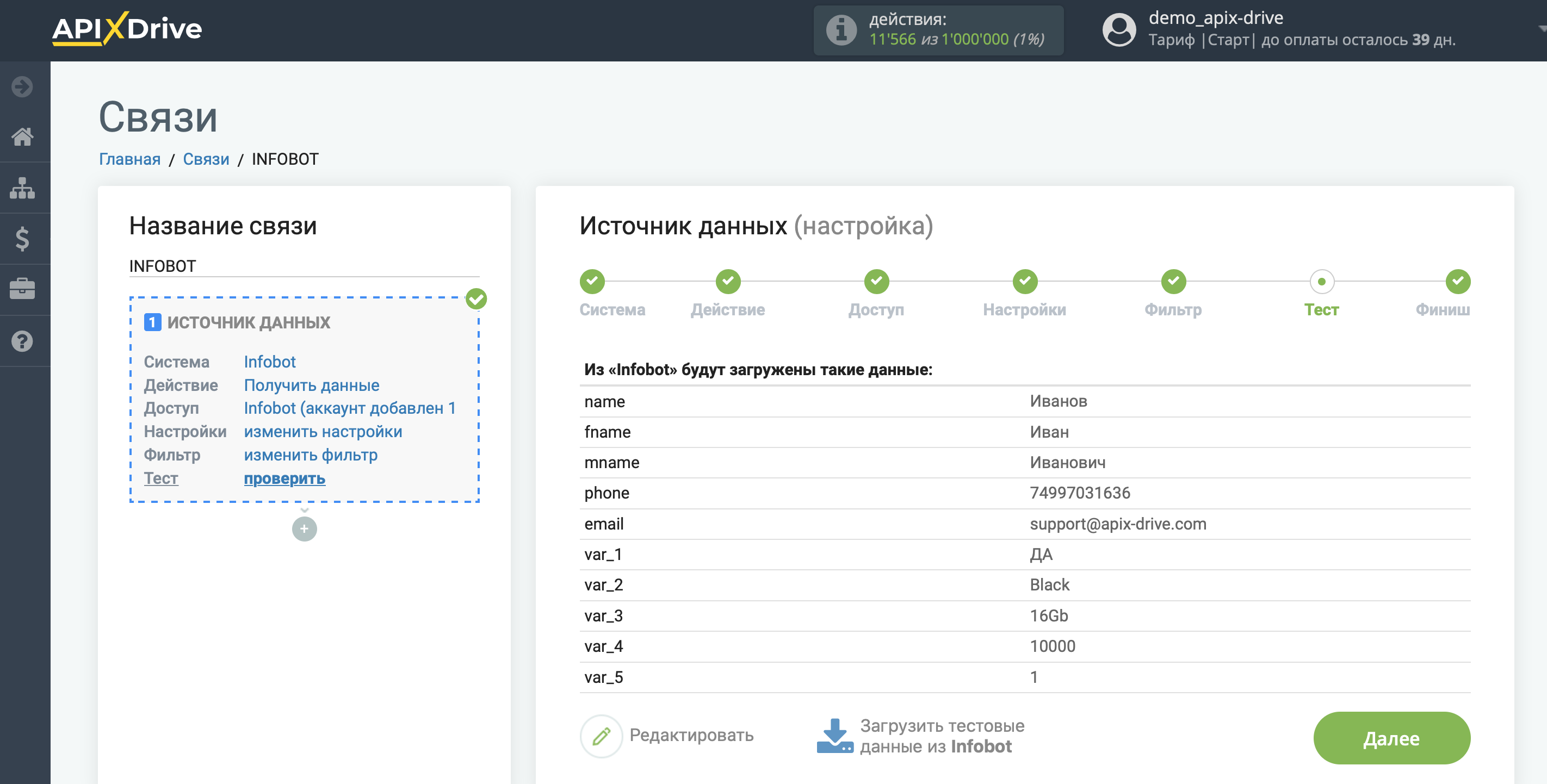This screenshot has height=784, width=1547.
Task: Go to the Действие step
Action: [728, 282]
